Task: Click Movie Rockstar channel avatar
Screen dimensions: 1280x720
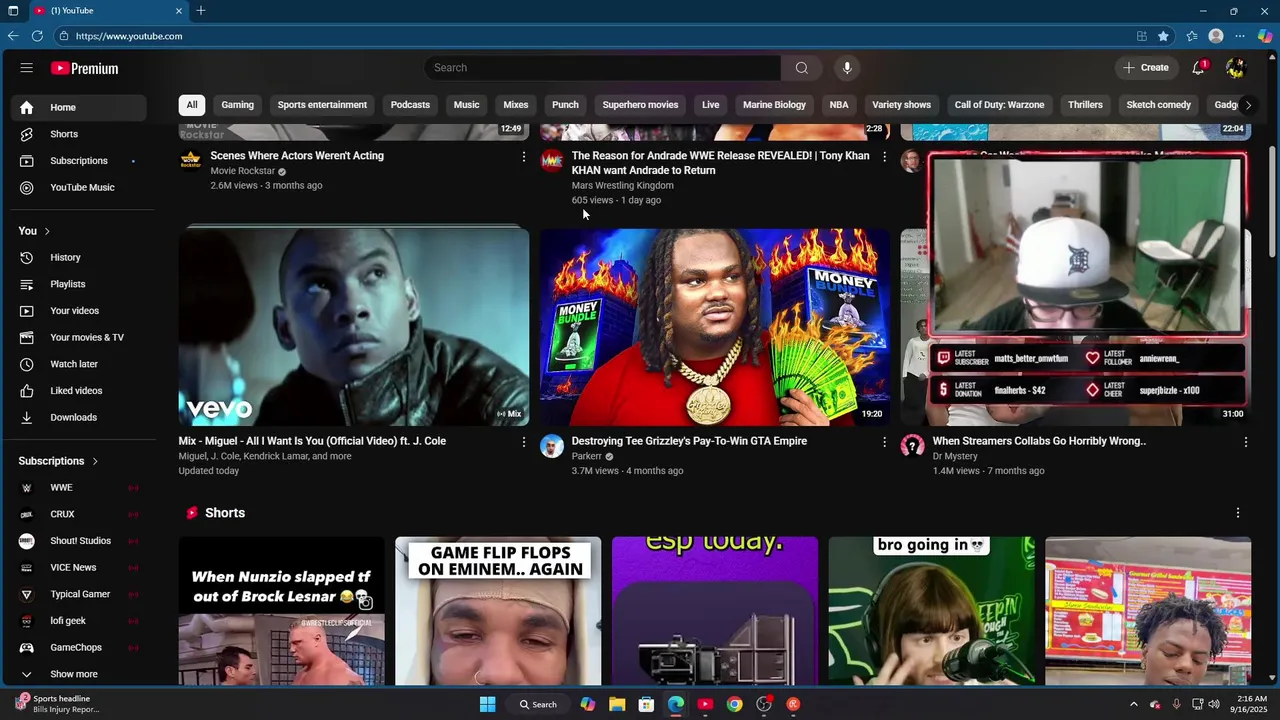Action: (x=191, y=161)
